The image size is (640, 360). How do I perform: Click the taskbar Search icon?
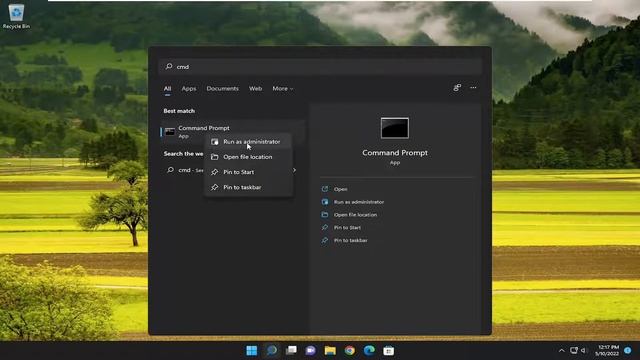[x=271, y=350]
